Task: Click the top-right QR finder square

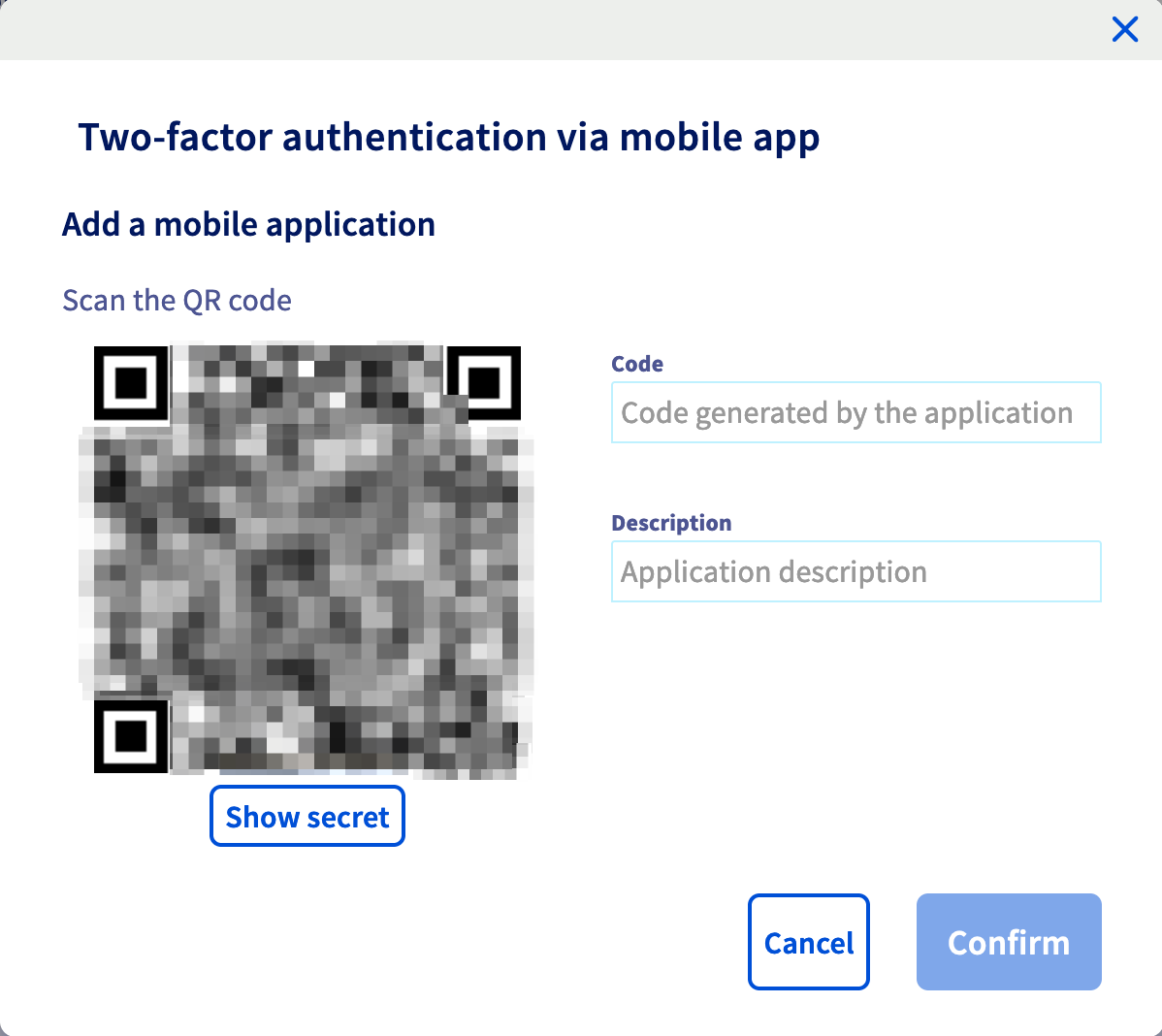Action: click(x=484, y=384)
